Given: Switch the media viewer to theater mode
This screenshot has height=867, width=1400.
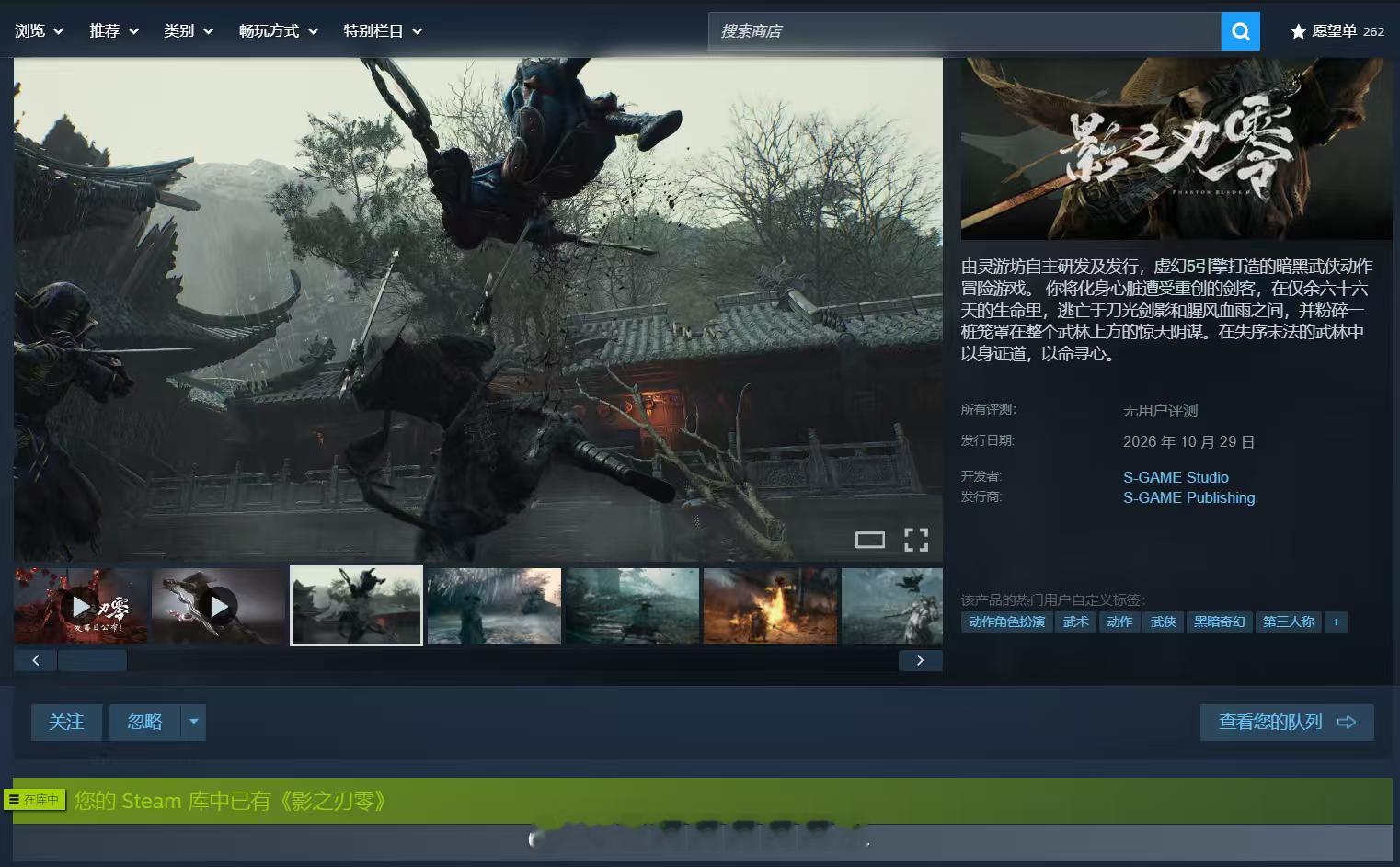Looking at the screenshot, I should 869,540.
